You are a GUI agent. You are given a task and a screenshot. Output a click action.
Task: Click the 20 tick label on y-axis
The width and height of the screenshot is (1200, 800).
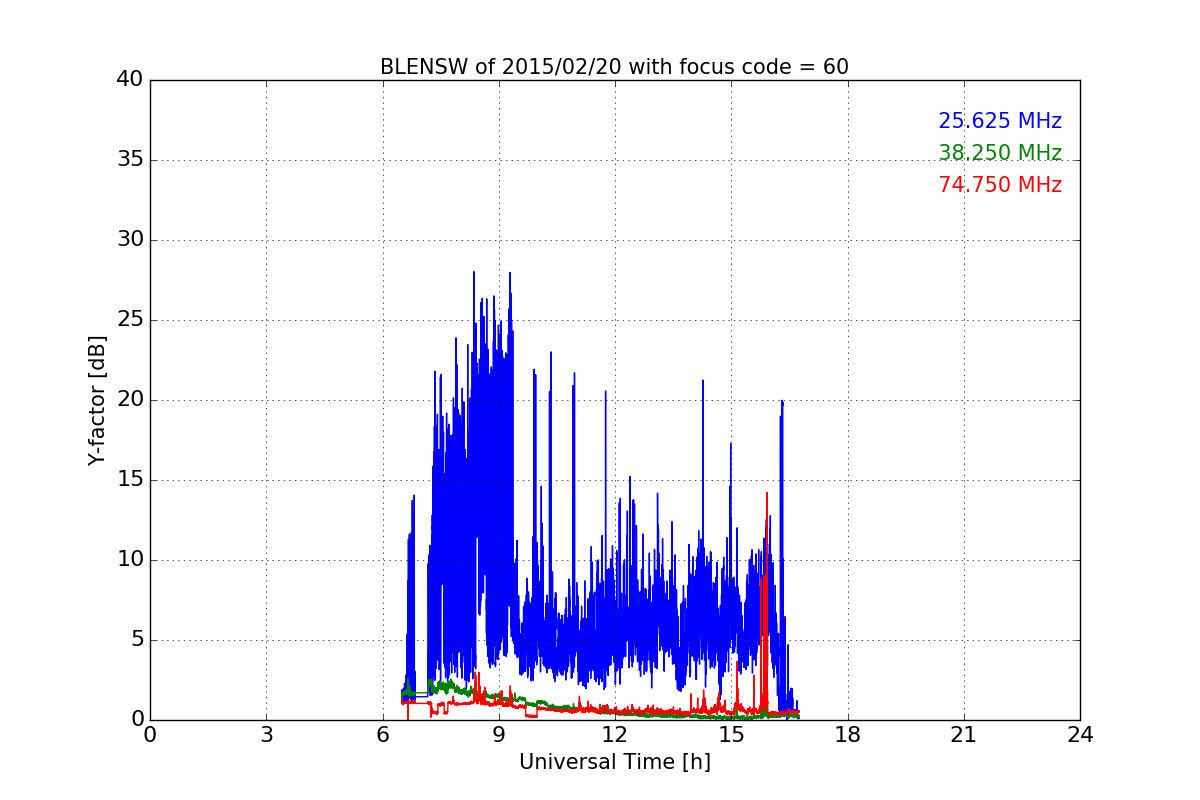[130, 400]
